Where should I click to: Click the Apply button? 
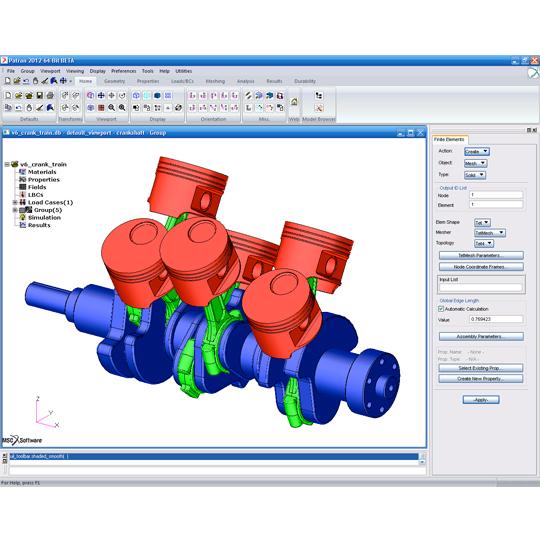click(x=481, y=400)
